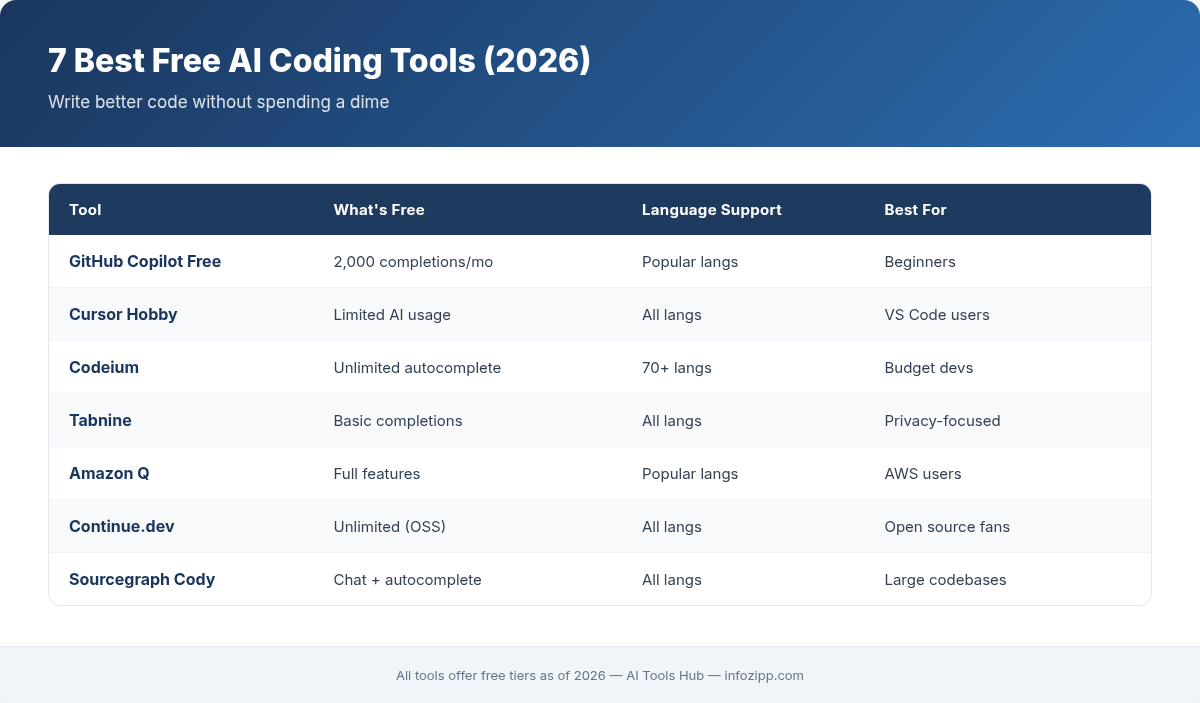
Task: Select the Privacy-focused cell for Tabnine
Action: [942, 420]
